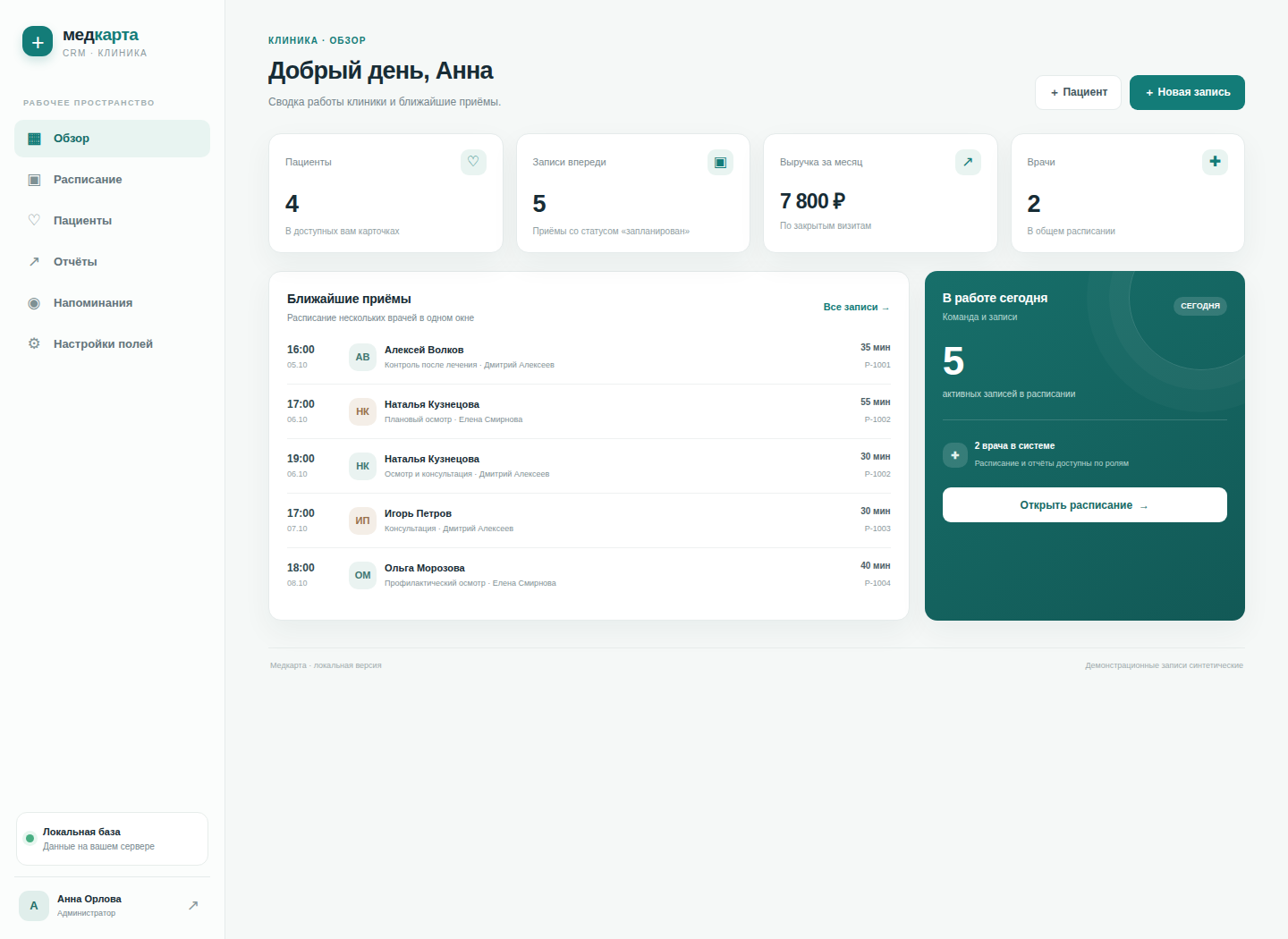Click the Клиника · Обзор breadcrumb

317,40
